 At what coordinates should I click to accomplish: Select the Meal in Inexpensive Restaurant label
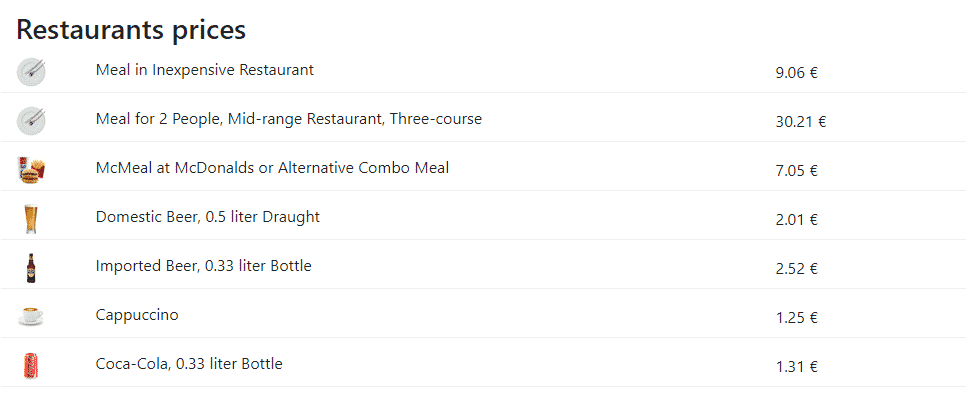[x=205, y=70]
